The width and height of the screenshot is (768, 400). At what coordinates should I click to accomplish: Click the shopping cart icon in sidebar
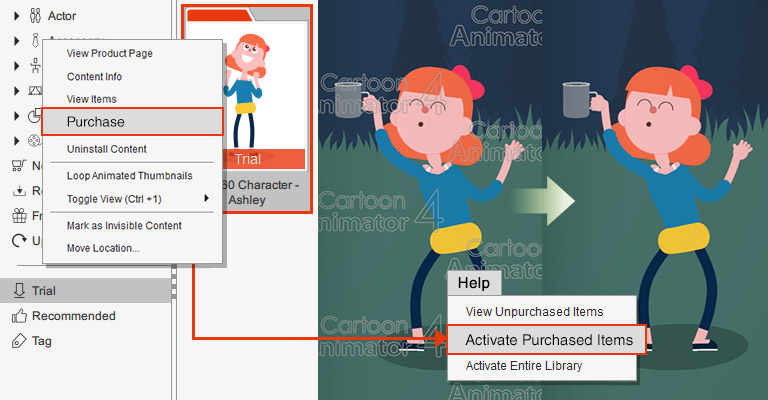(18, 165)
